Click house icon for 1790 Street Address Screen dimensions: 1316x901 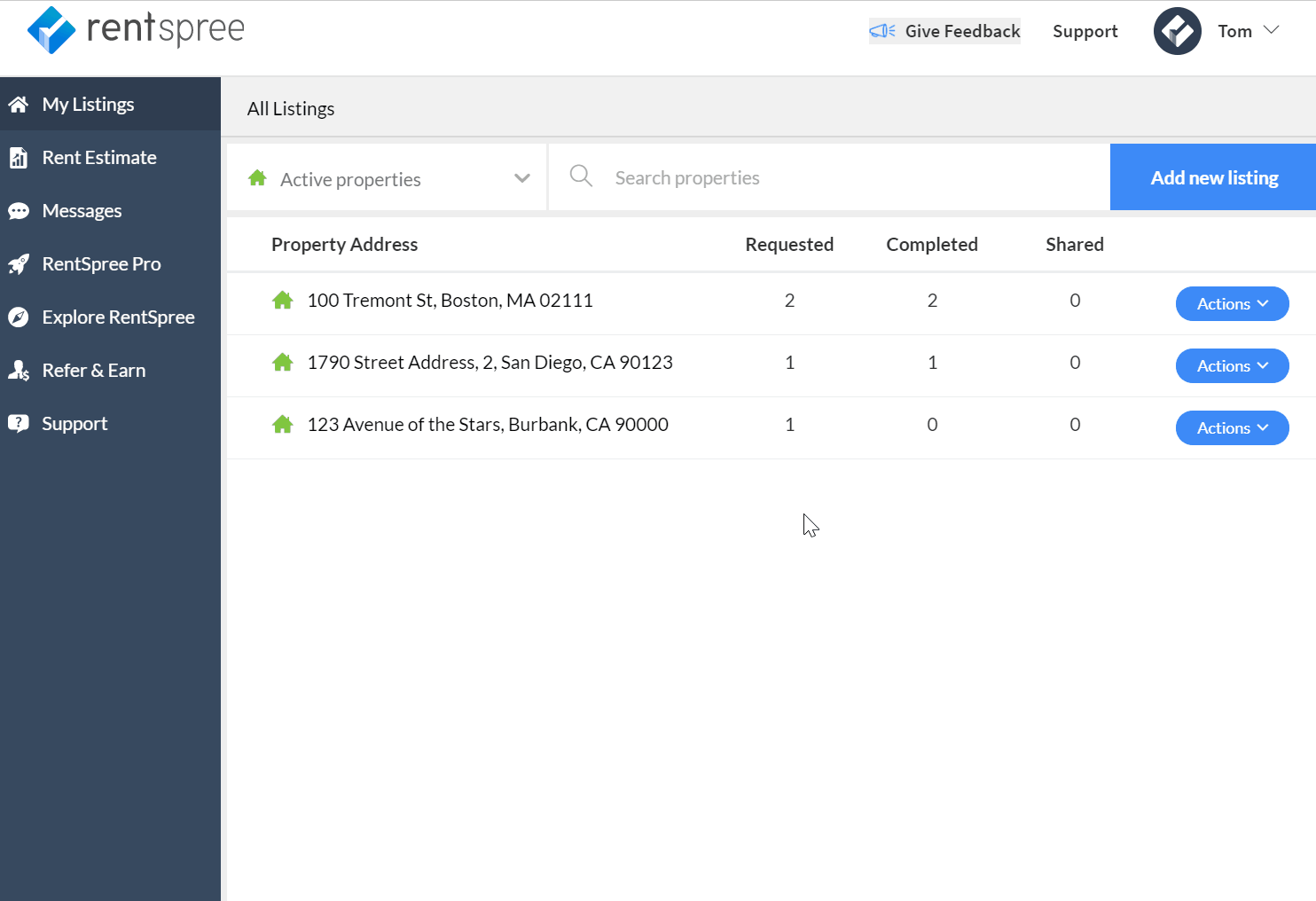tap(283, 363)
